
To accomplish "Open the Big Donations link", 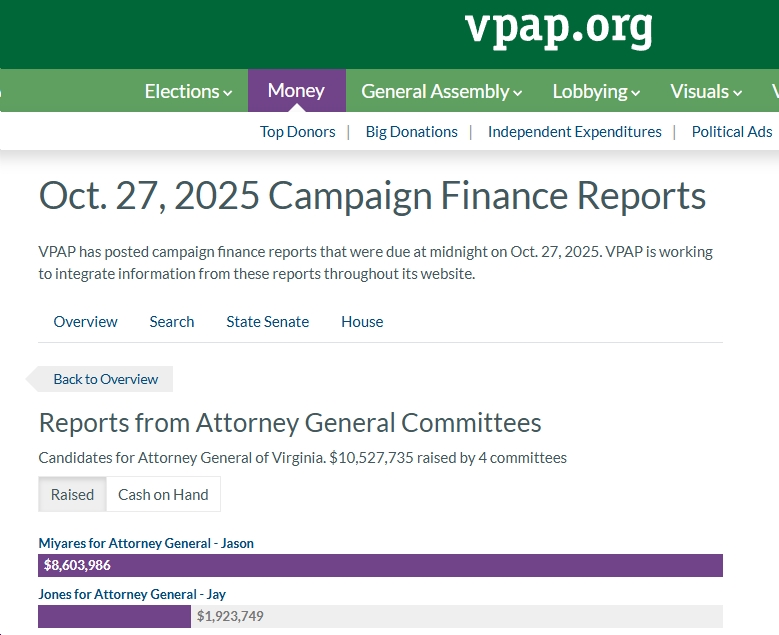I will pyautogui.click(x=411, y=132).
